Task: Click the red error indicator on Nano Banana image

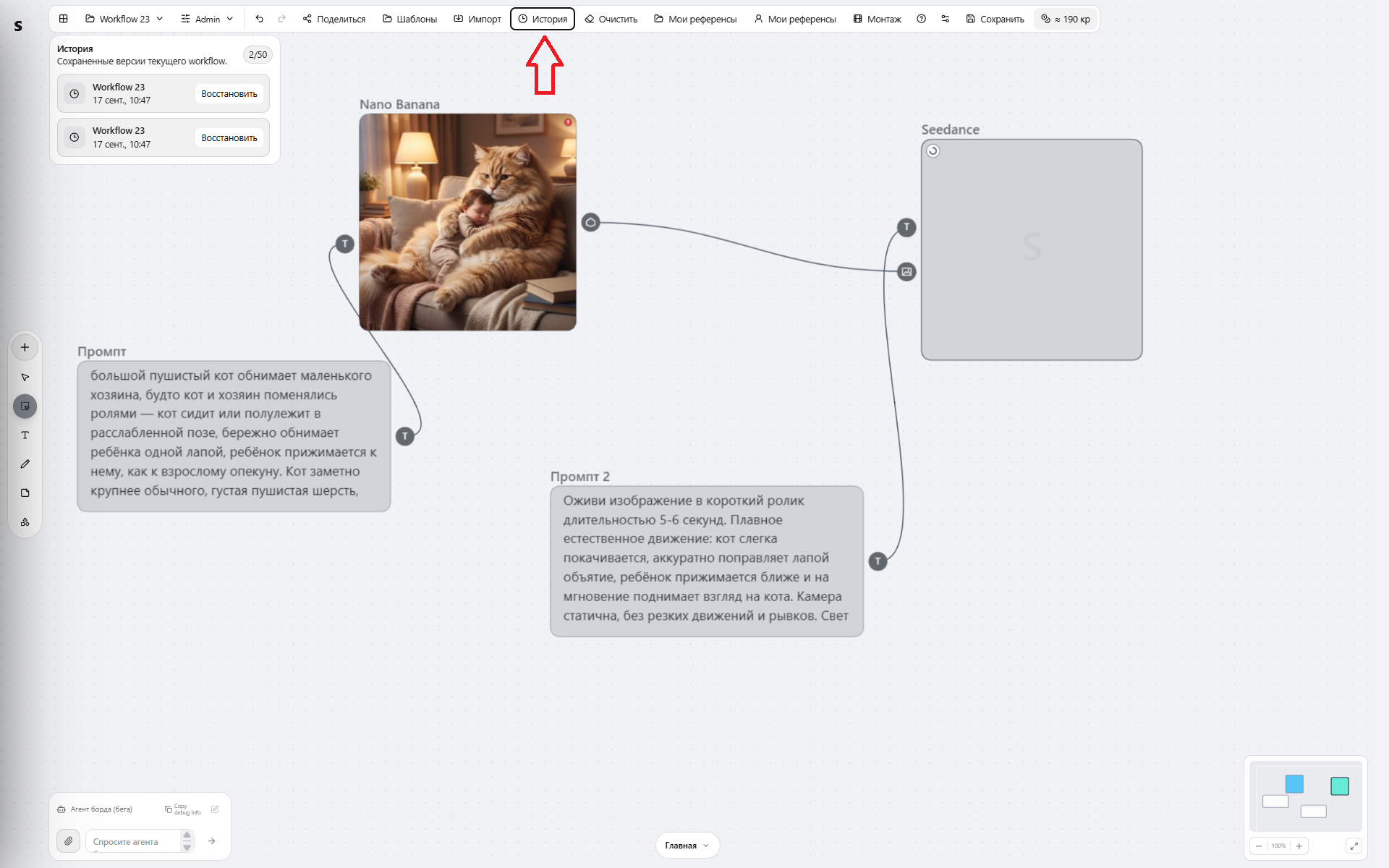Action: [568, 122]
